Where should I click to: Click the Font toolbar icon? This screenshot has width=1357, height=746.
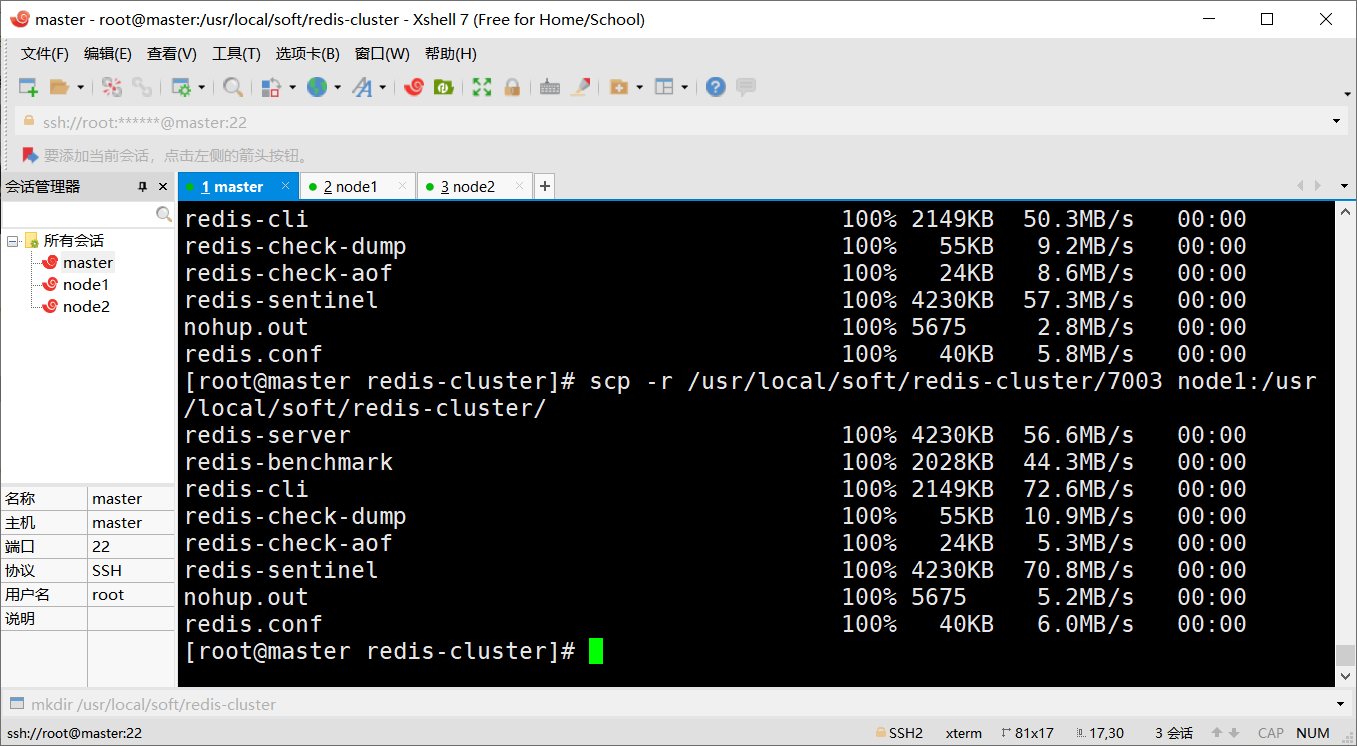(362, 88)
